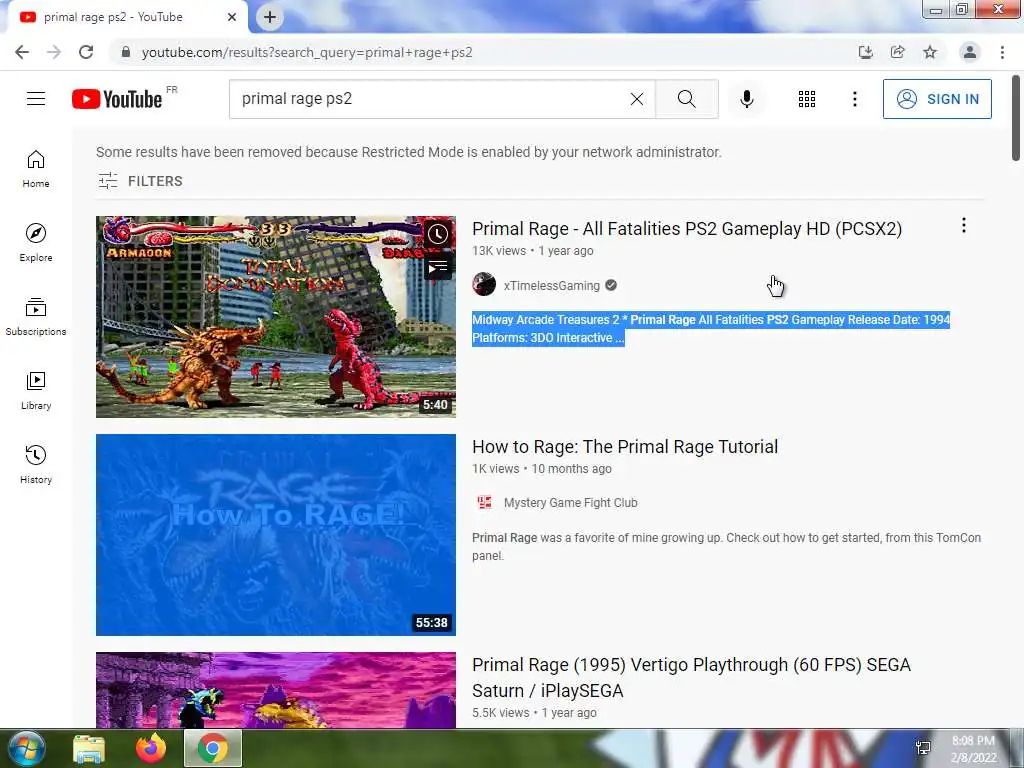
Task: Open the Vertigo Playthrough video thumbnail
Action: tap(276, 690)
